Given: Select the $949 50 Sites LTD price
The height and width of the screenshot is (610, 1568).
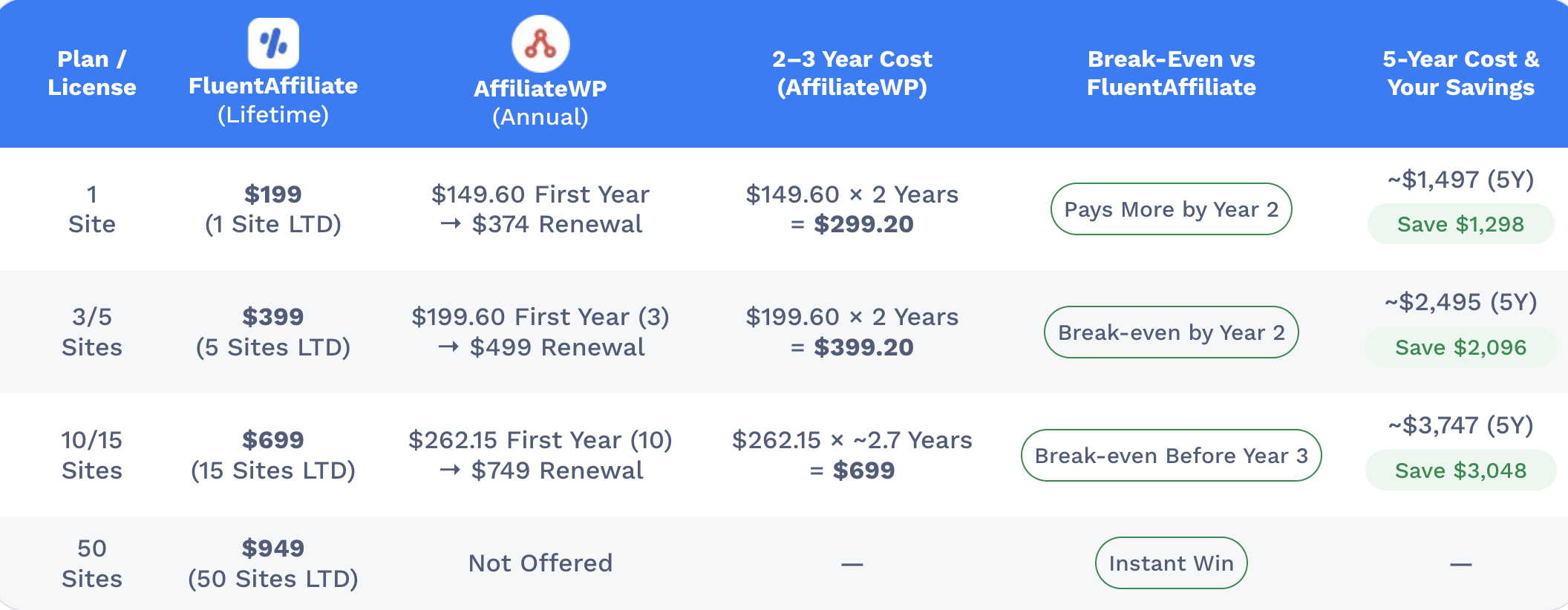Looking at the screenshot, I should click(x=273, y=563).
